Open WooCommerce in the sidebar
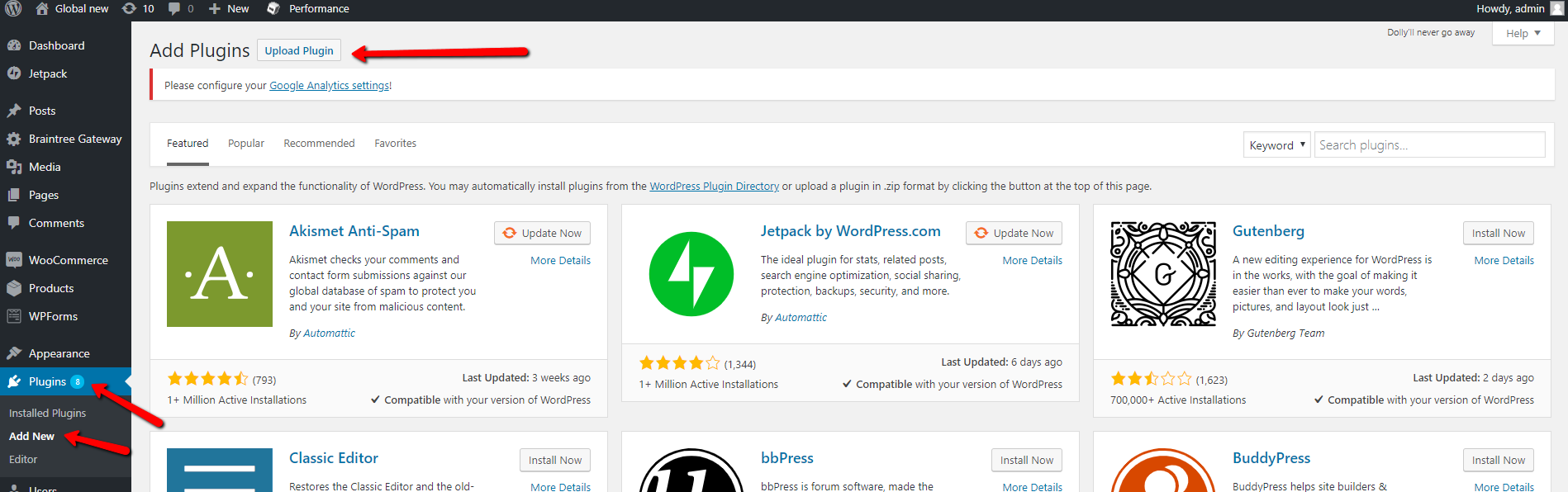This screenshot has width=1568, height=492. point(68,260)
